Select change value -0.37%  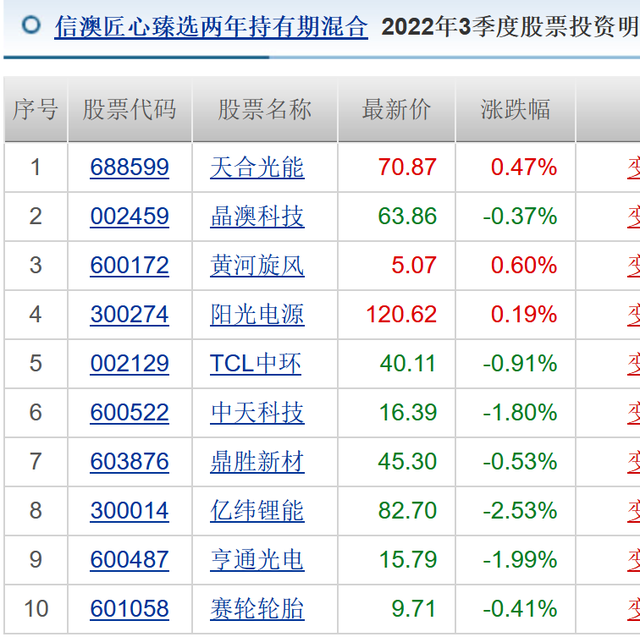click(520, 216)
